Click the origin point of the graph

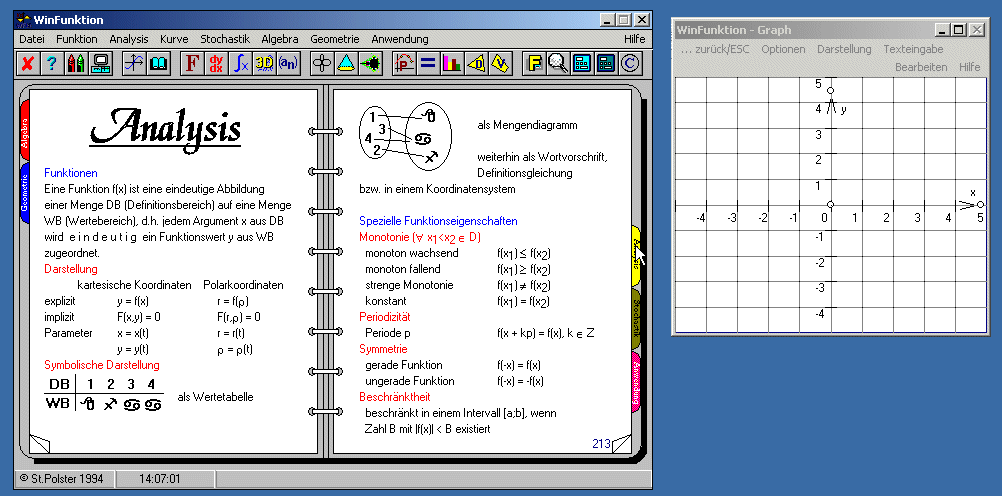click(830, 205)
